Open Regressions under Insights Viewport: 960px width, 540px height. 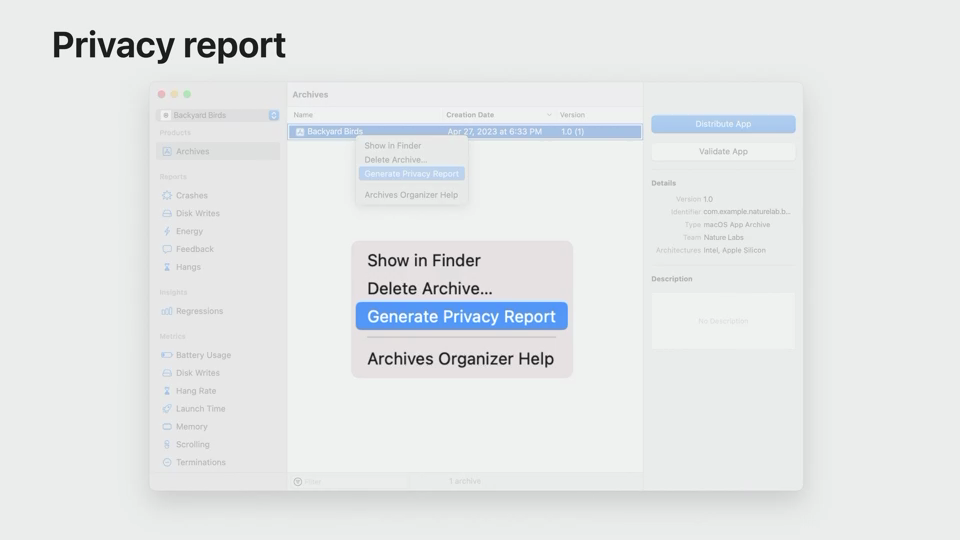[199, 311]
